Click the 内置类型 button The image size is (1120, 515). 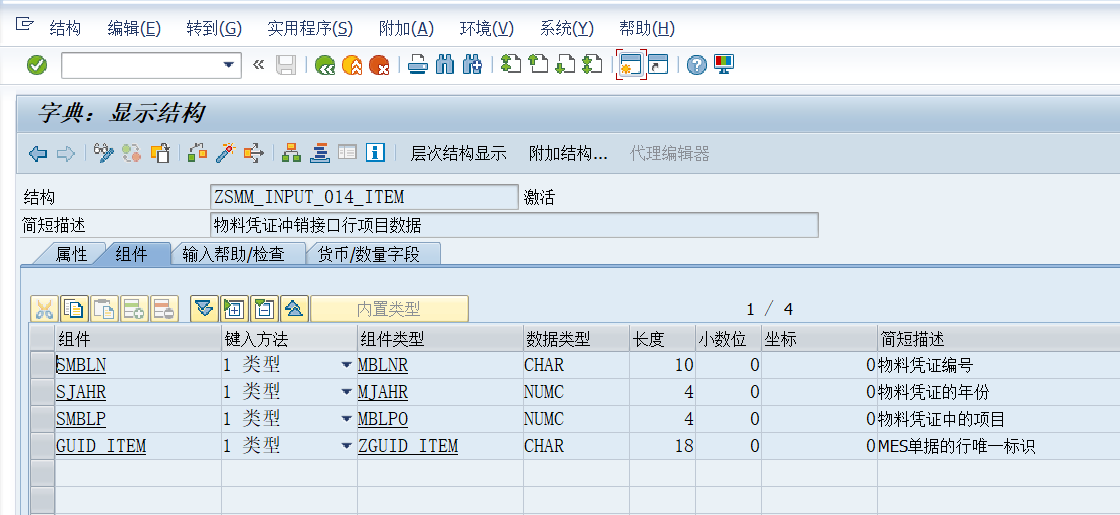click(389, 309)
